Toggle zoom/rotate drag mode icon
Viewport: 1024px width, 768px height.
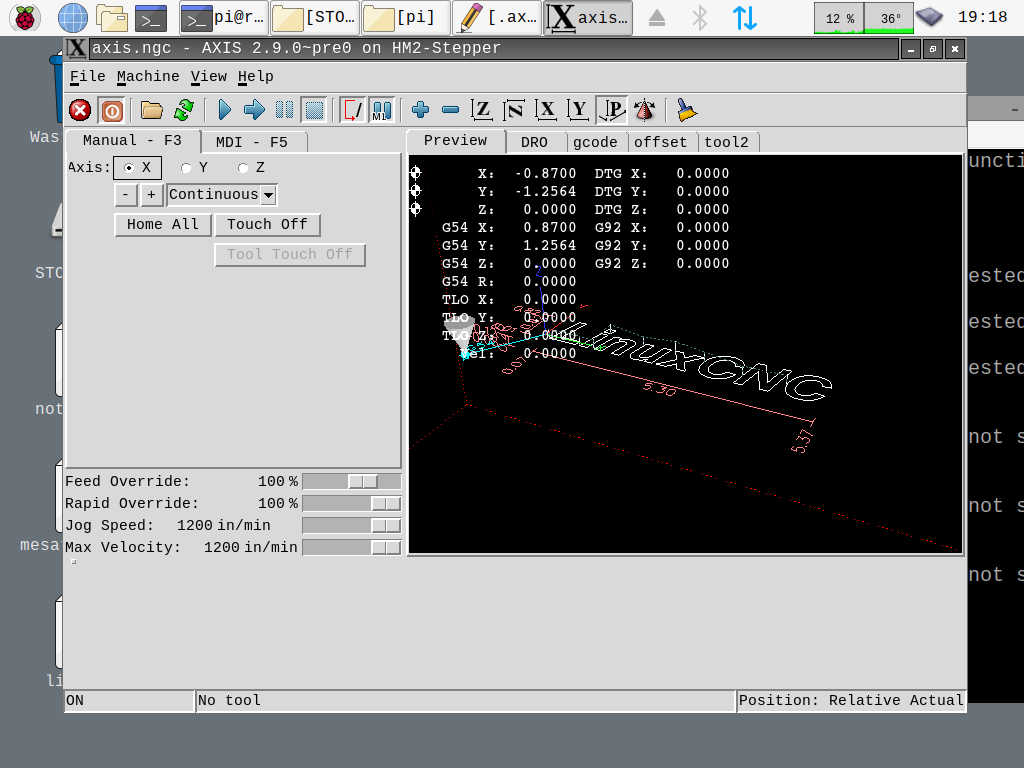coord(644,110)
